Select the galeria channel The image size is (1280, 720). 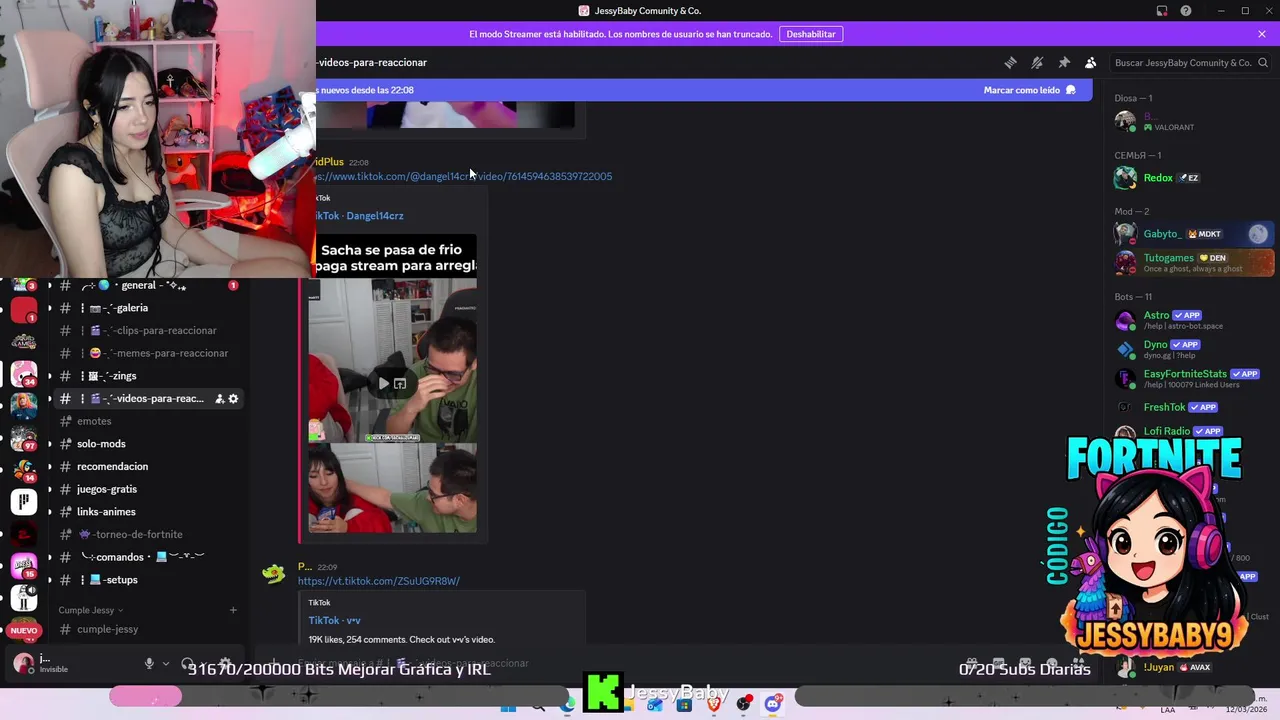pos(145,308)
